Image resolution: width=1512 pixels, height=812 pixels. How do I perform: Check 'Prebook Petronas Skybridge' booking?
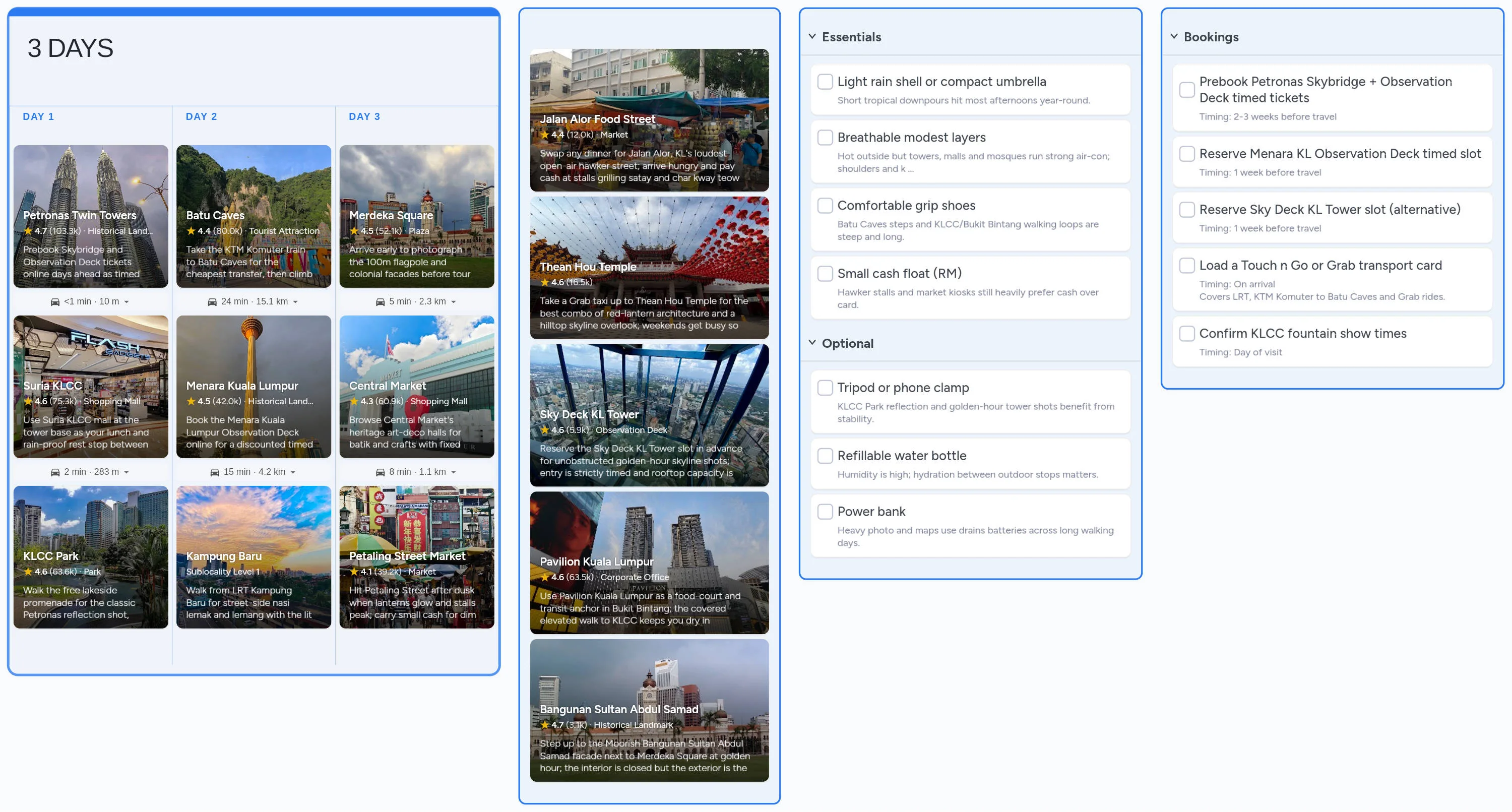[1187, 90]
